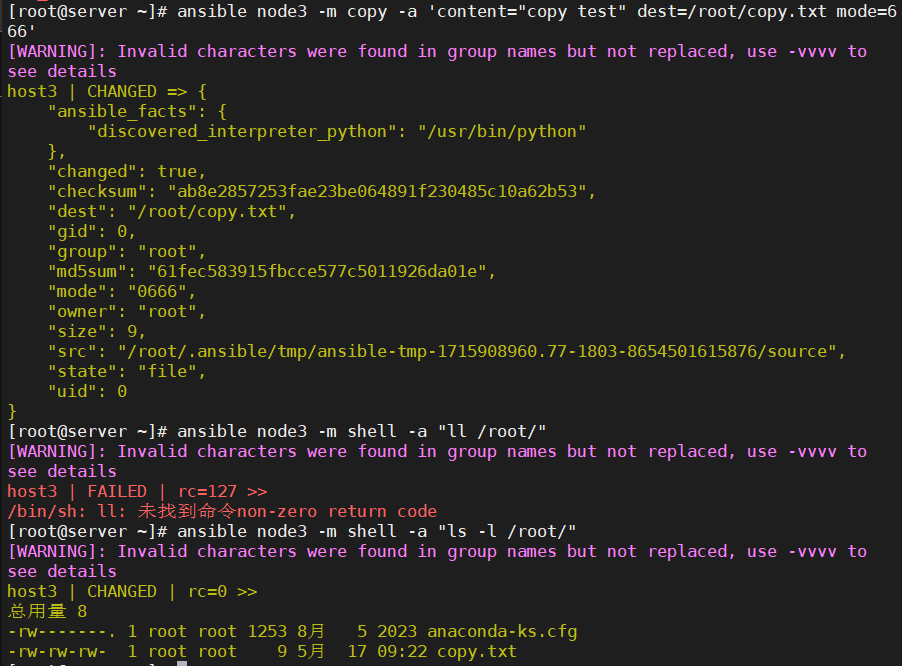Screen dimensions: 902x666
Task: Select the changed true output line
Action: pyautogui.click(x=130, y=171)
